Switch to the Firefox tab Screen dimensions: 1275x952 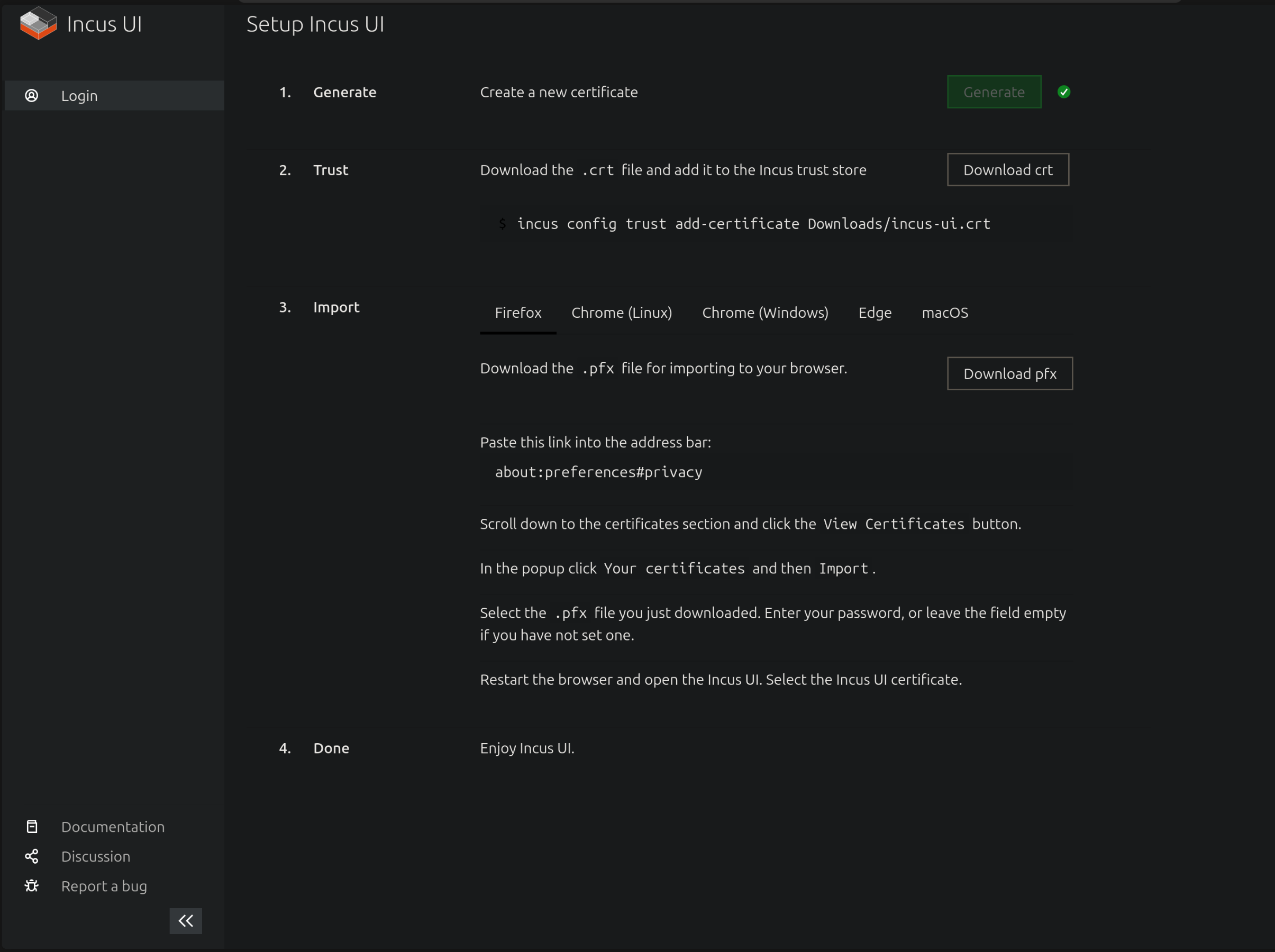pos(517,313)
